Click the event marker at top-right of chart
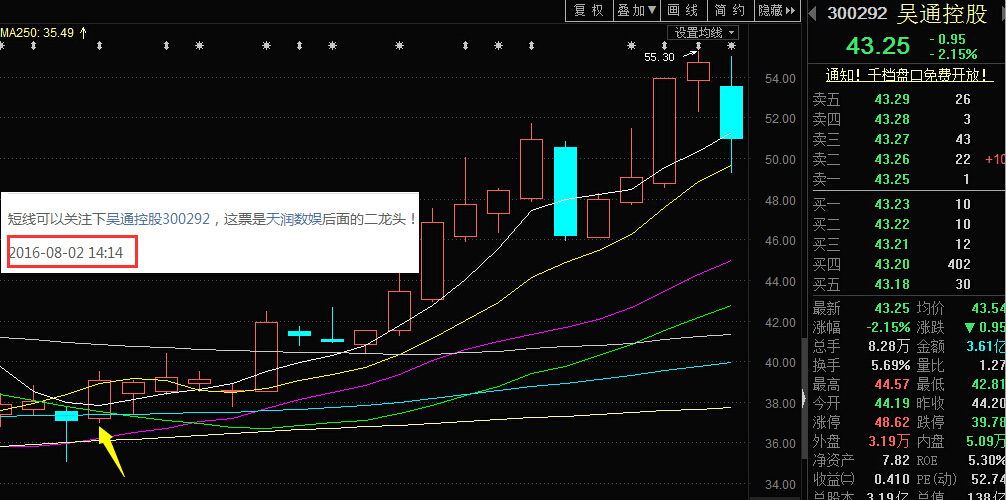The image size is (1006, 500). tap(731, 46)
